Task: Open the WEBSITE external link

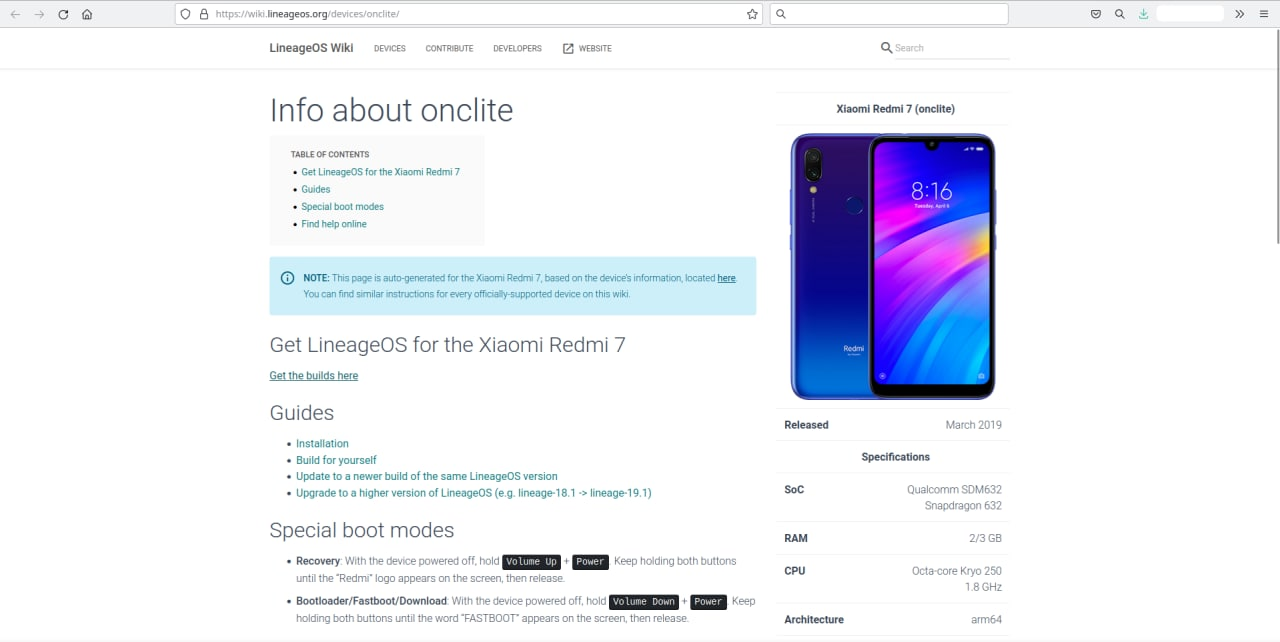Action: (587, 48)
